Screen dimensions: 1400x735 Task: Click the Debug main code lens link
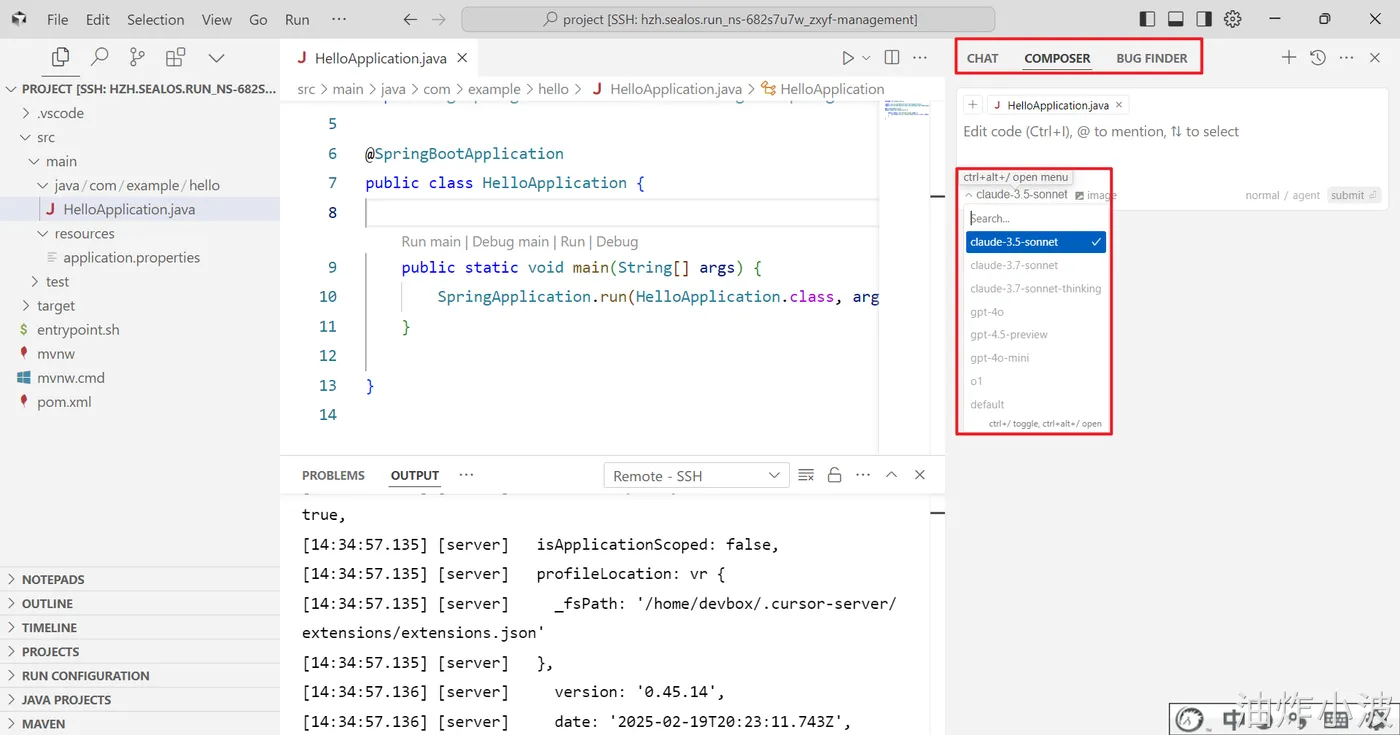coord(510,241)
